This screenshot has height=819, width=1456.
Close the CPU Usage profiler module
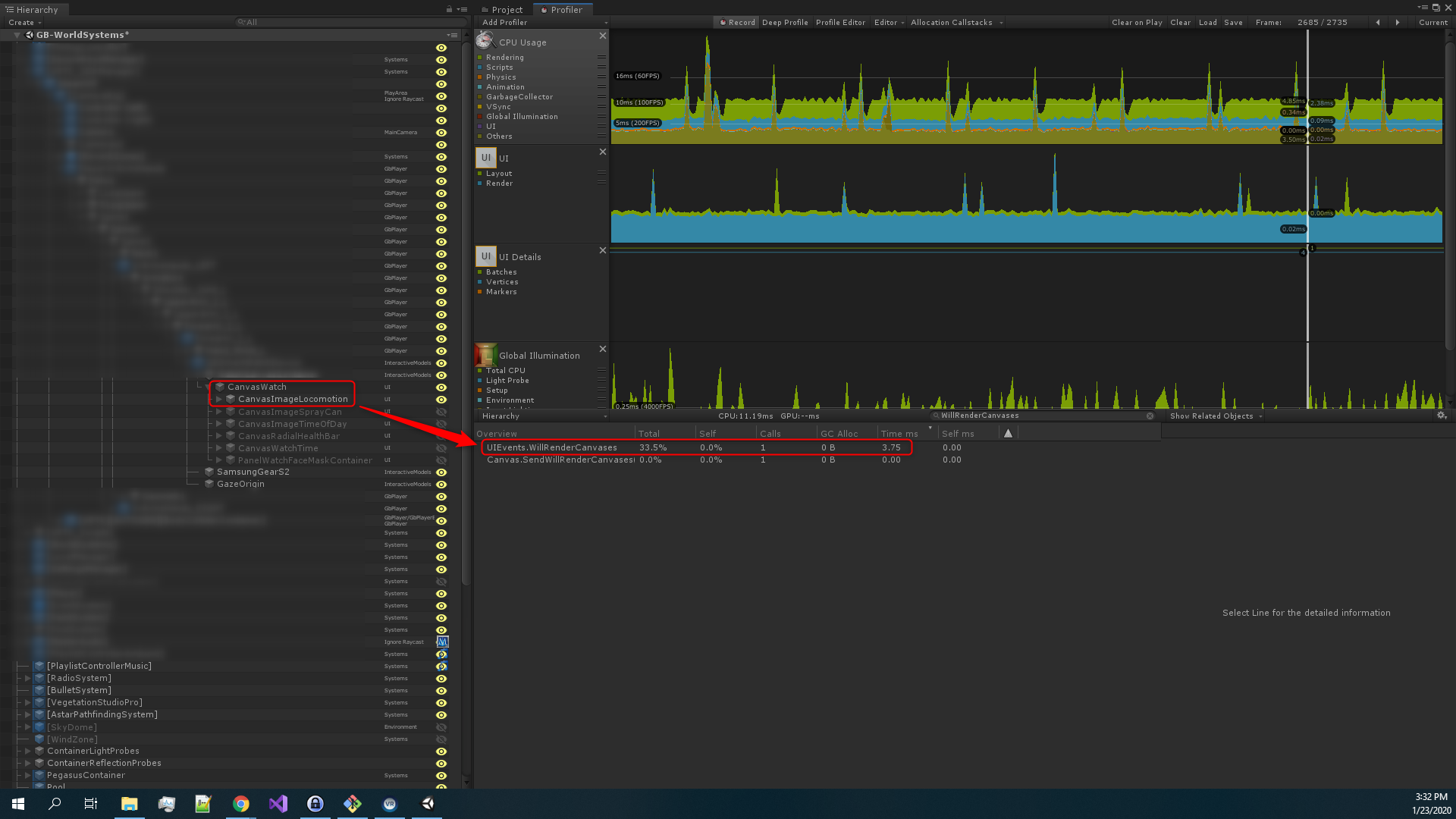pos(603,36)
